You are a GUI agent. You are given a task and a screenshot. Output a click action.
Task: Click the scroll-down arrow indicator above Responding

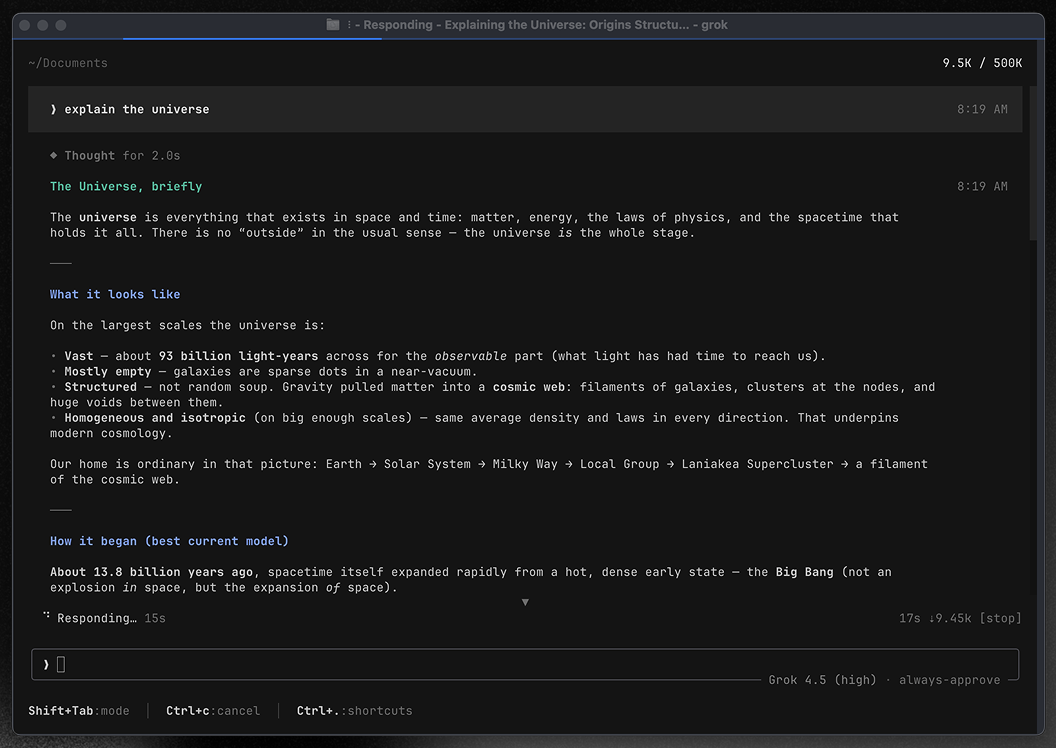click(x=525, y=602)
